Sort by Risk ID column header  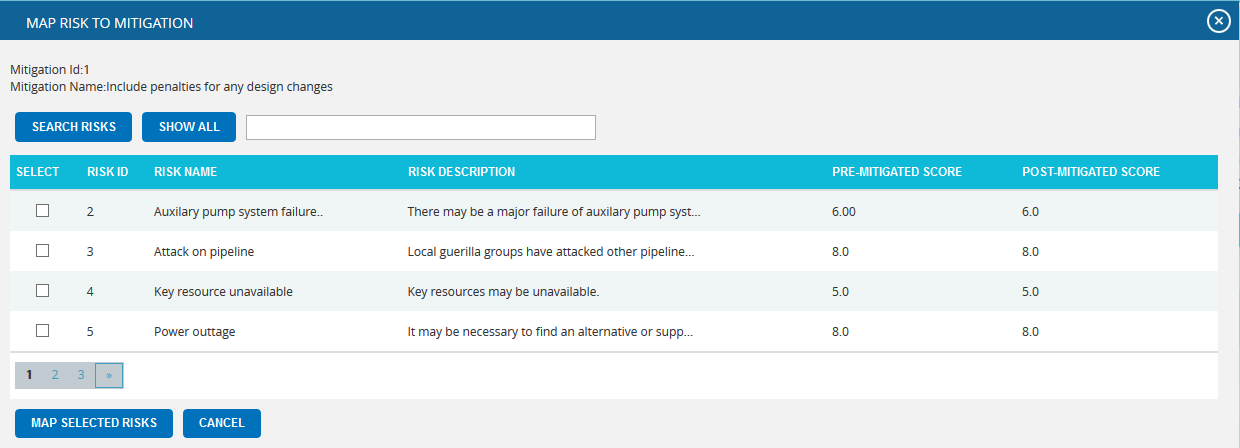(x=107, y=172)
